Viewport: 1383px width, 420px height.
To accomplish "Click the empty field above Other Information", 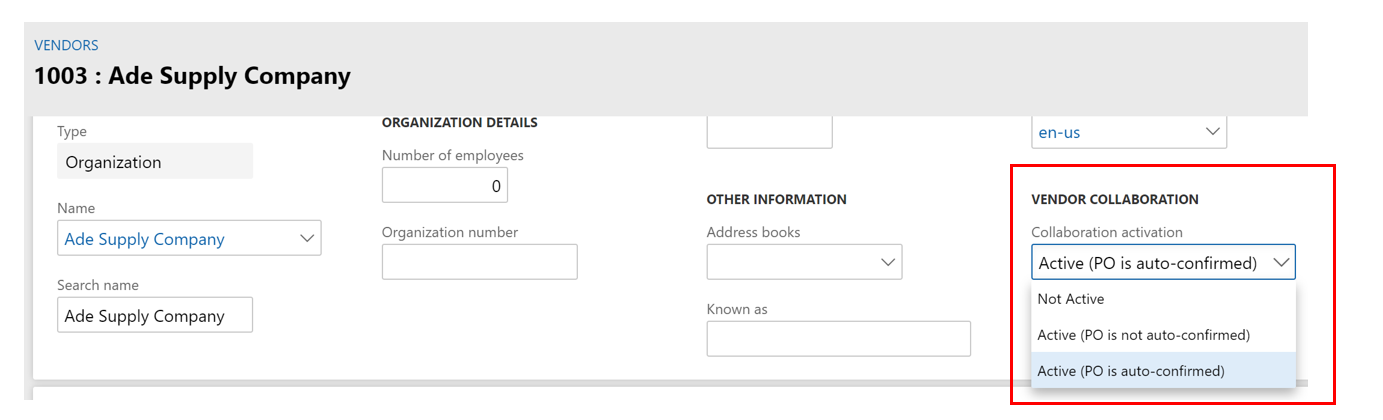I will point(769,133).
